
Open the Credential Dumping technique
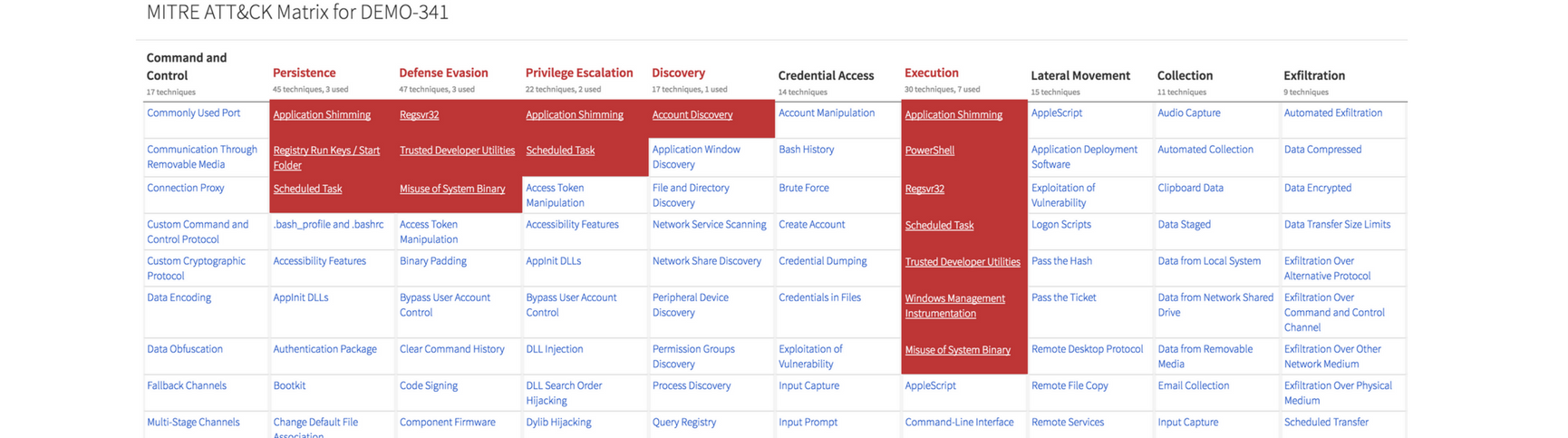pyautogui.click(x=822, y=261)
